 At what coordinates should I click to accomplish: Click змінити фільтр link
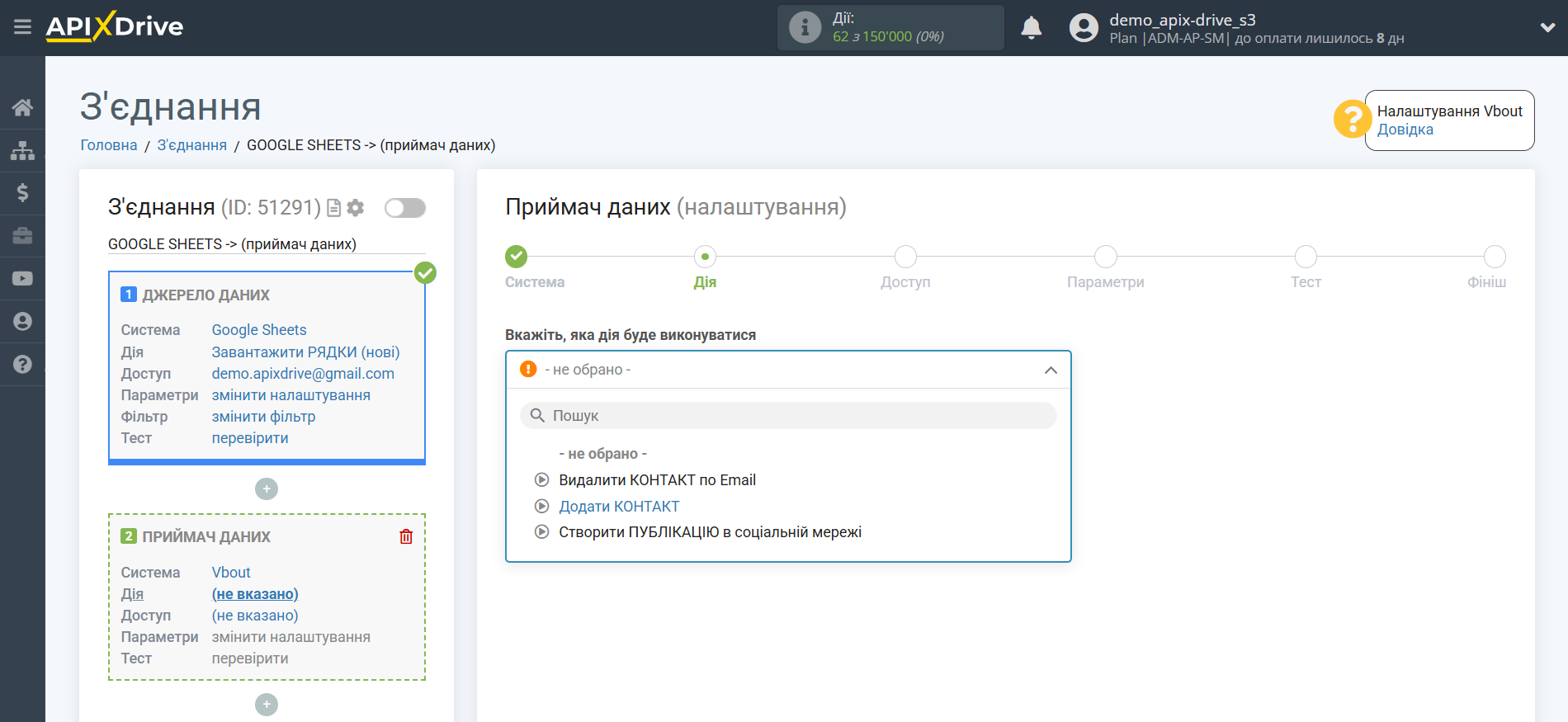click(x=263, y=417)
